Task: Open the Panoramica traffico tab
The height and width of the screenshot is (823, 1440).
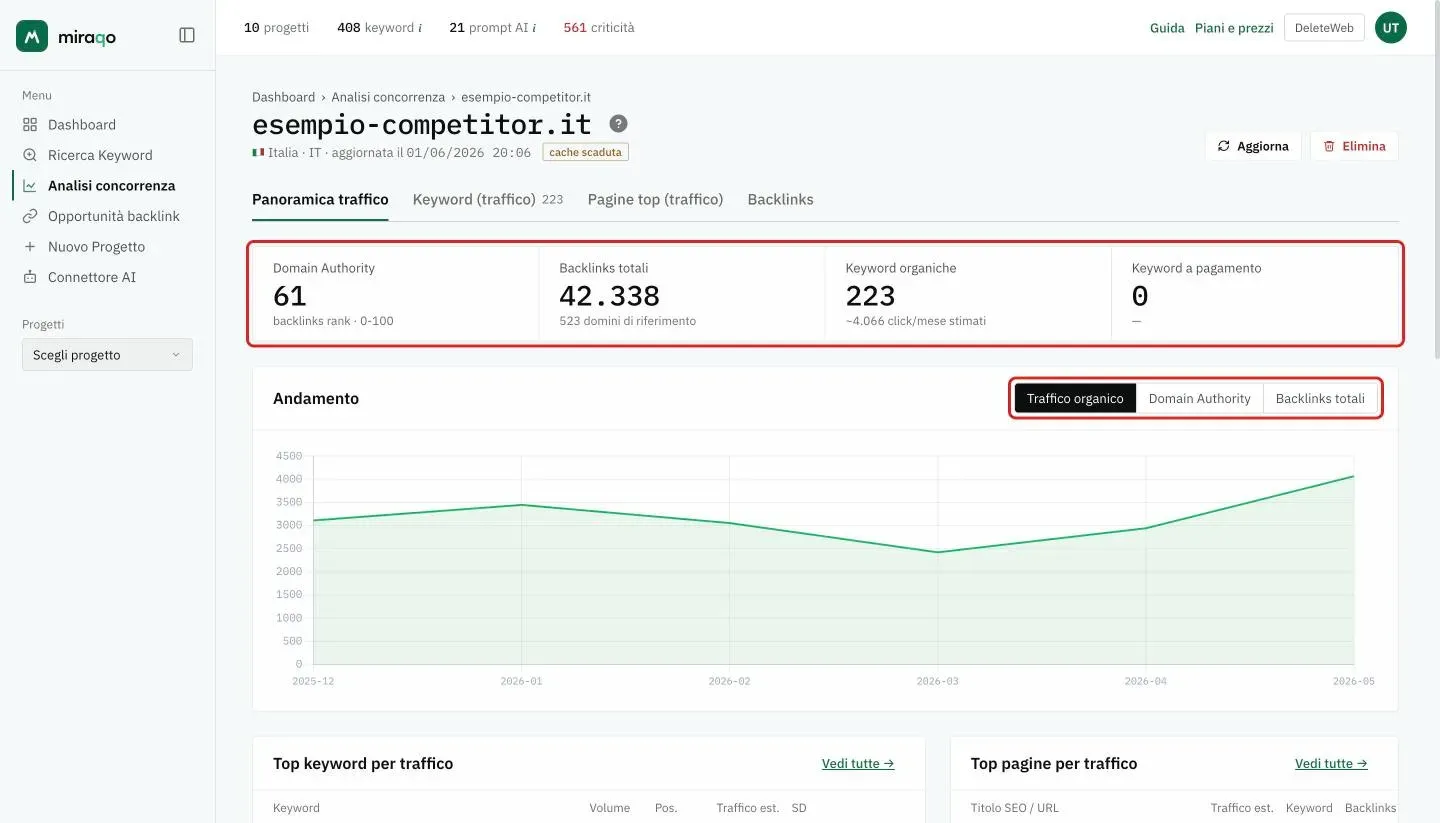Action: click(320, 199)
